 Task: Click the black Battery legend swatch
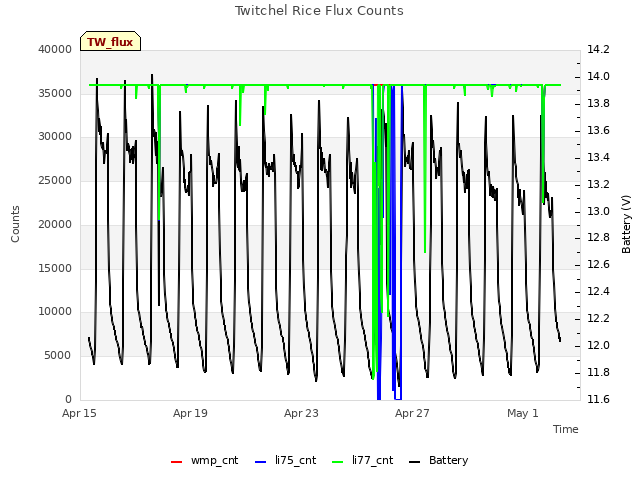[x=414, y=462]
